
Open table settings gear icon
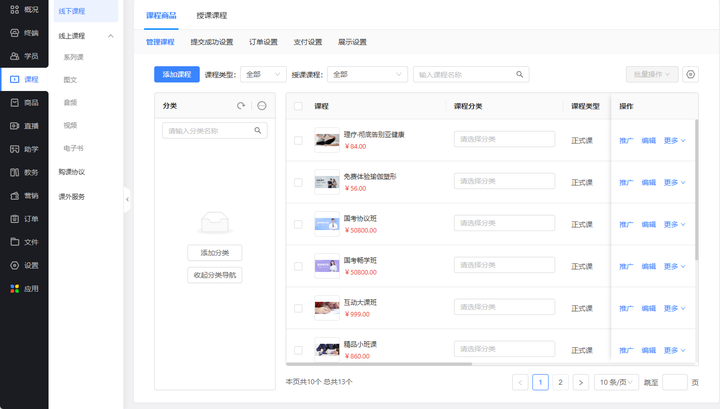click(x=690, y=75)
